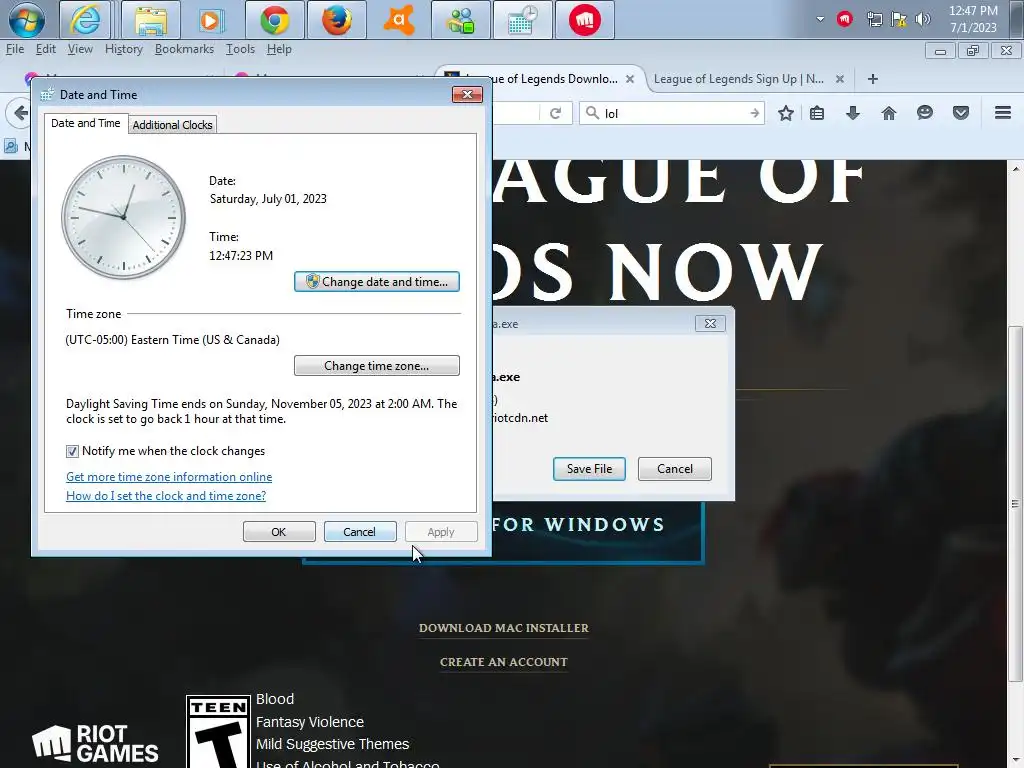Select Date and Time taskbar icon
The image size is (1024, 768).
click(522, 20)
